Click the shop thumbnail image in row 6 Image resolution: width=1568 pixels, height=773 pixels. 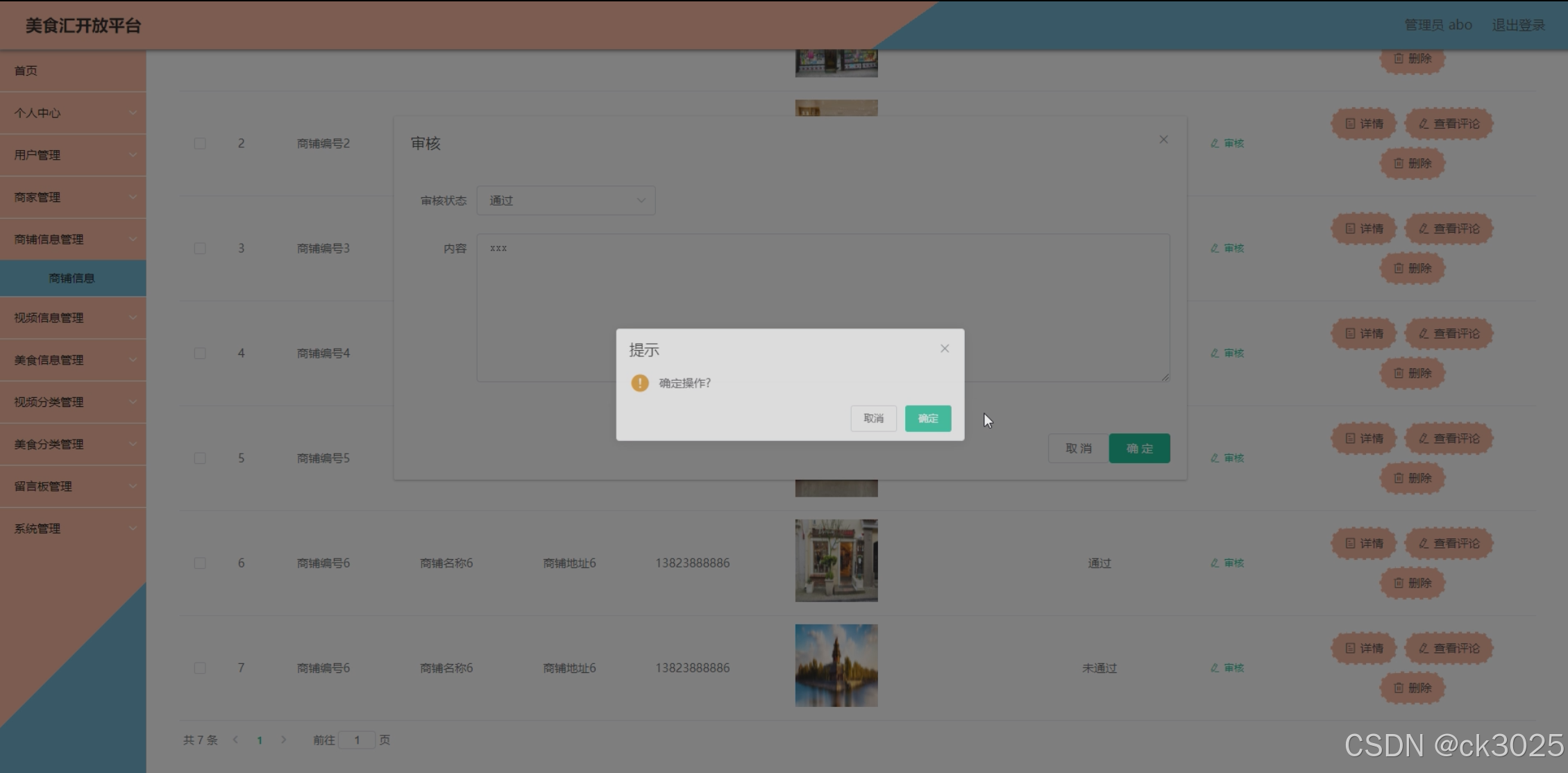pos(836,560)
